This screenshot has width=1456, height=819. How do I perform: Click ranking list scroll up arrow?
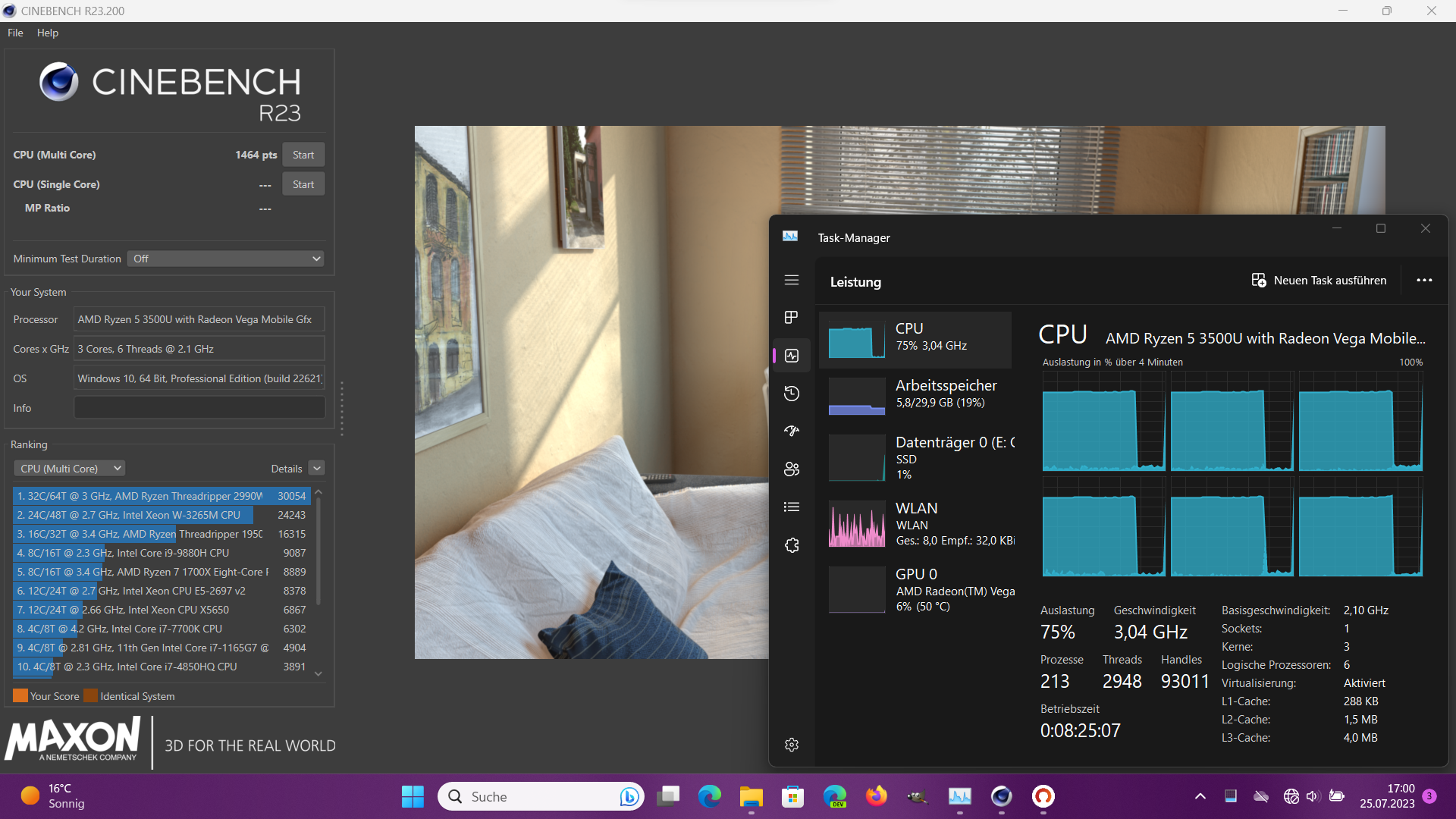[x=318, y=492]
